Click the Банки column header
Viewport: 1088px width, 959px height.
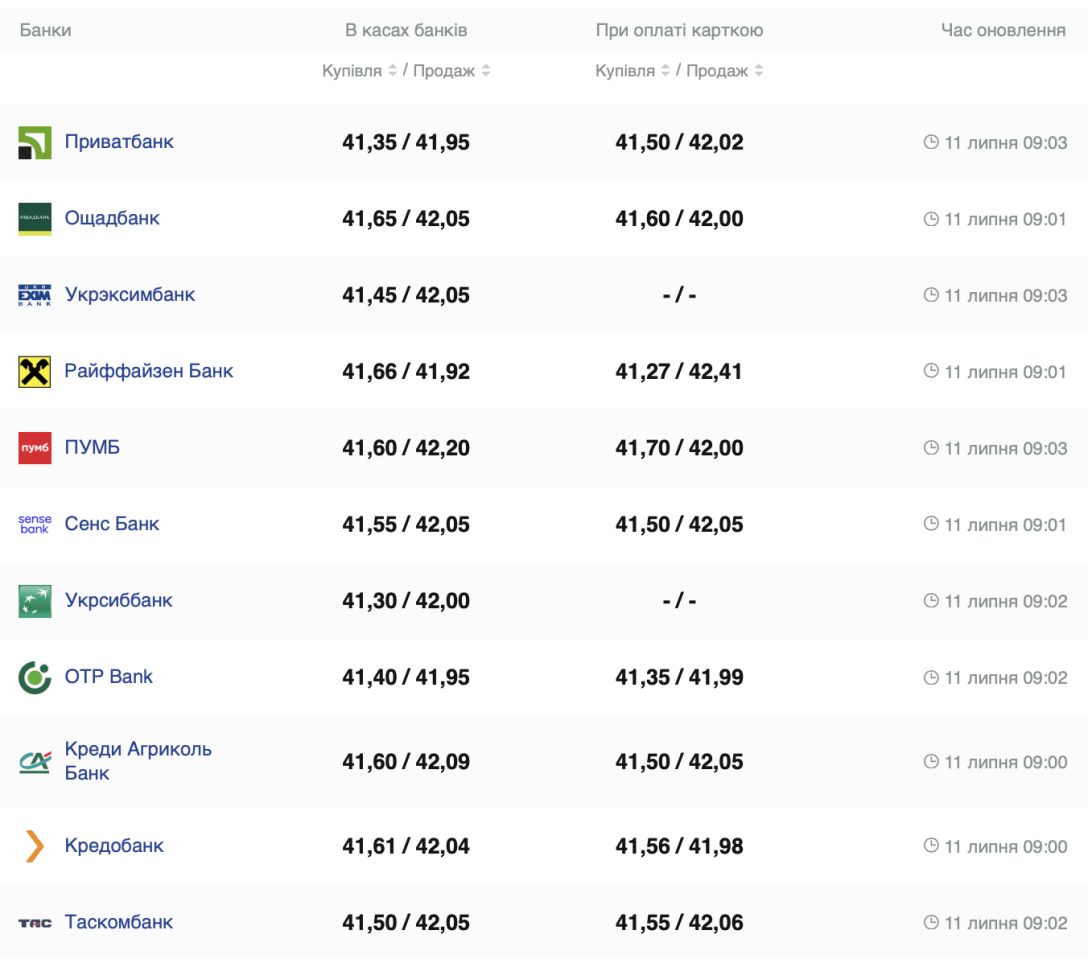coord(45,30)
